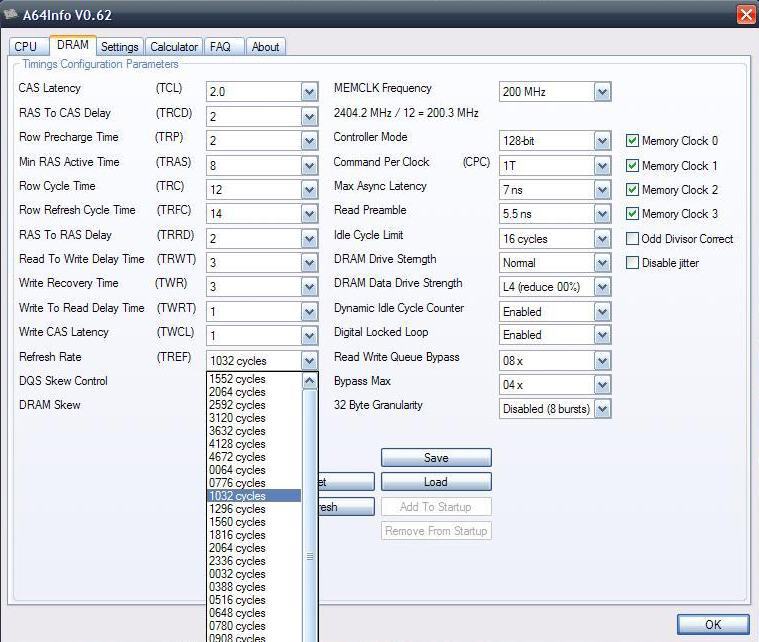Select the DRAM tab
Image resolution: width=759 pixels, height=642 pixels.
73,45
